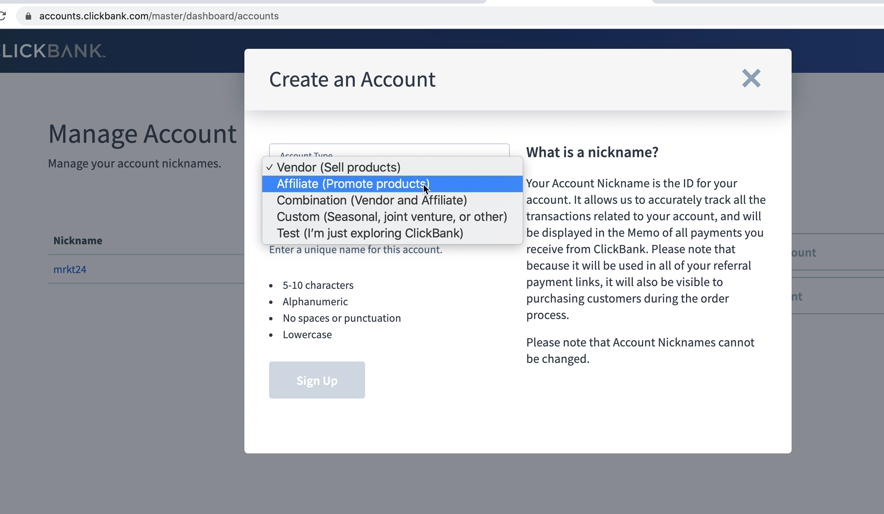Viewport: 884px width, 514px height.
Task: Click the 'What is a nickname?' heading
Action: [592, 152]
